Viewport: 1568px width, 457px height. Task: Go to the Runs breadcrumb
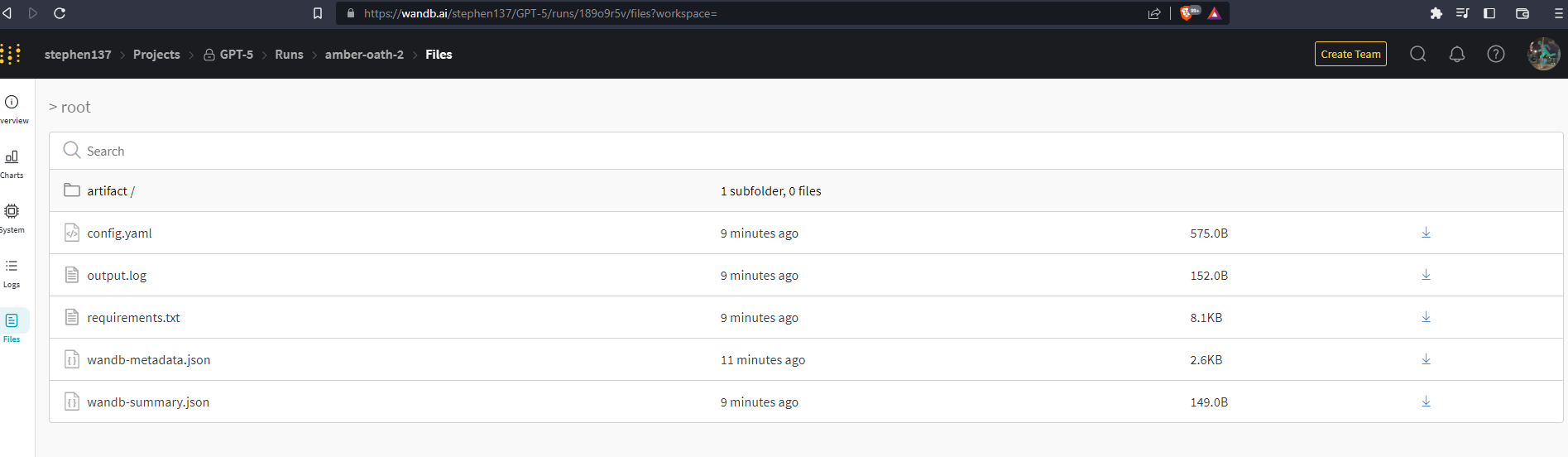[289, 55]
